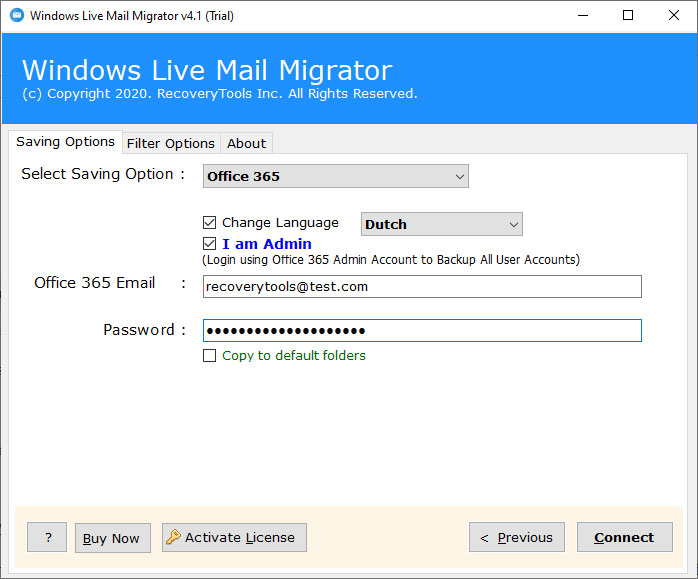The width and height of the screenshot is (698, 579).
Task: Open the Dutch language dropdown
Action: [442, 224]
